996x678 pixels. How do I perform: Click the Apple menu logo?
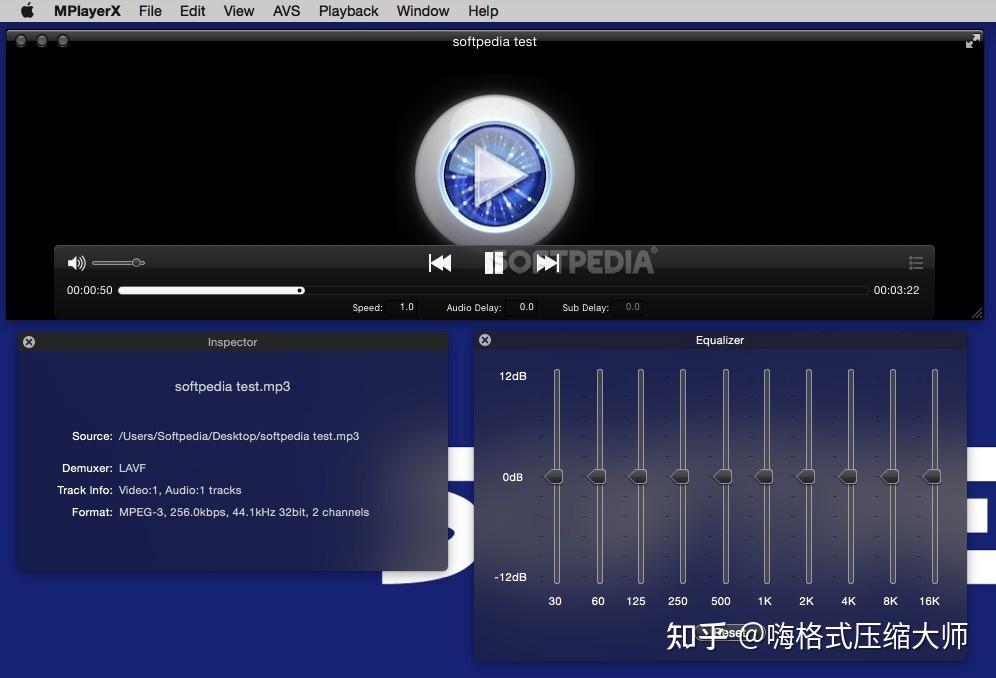[26, 11]
